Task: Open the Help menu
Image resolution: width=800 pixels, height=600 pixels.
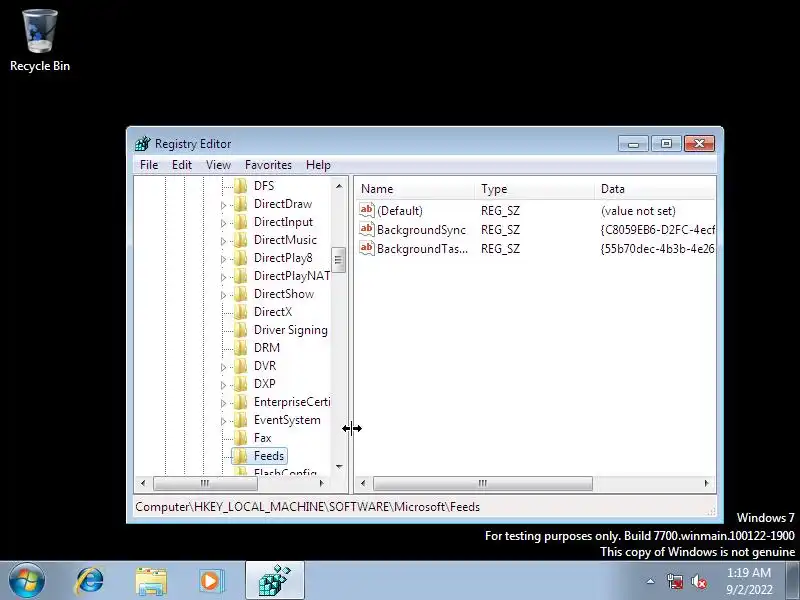Action: coord(318,165)
